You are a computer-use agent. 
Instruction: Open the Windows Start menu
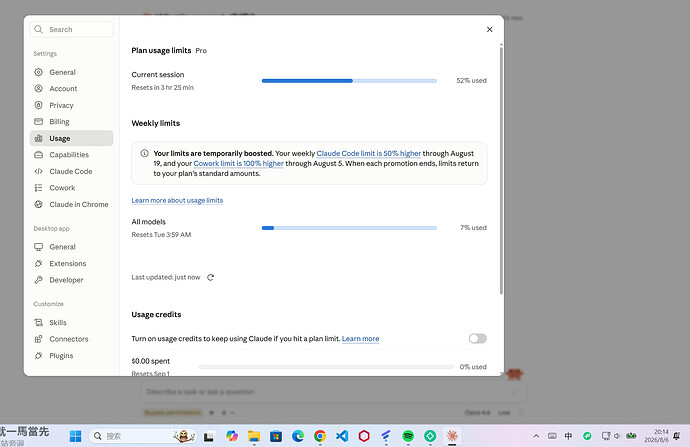point(76,436)
